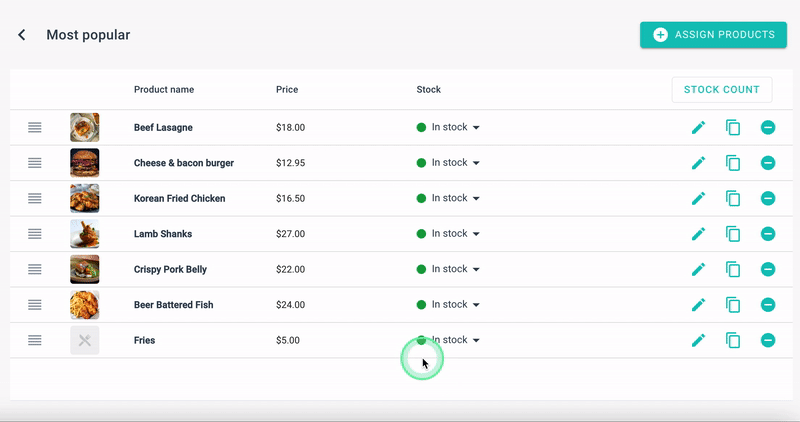Edit the Cheese & bacon burger product
This screenshot has width=800, height=422.
pyautogui.click(x=698, y=163)
